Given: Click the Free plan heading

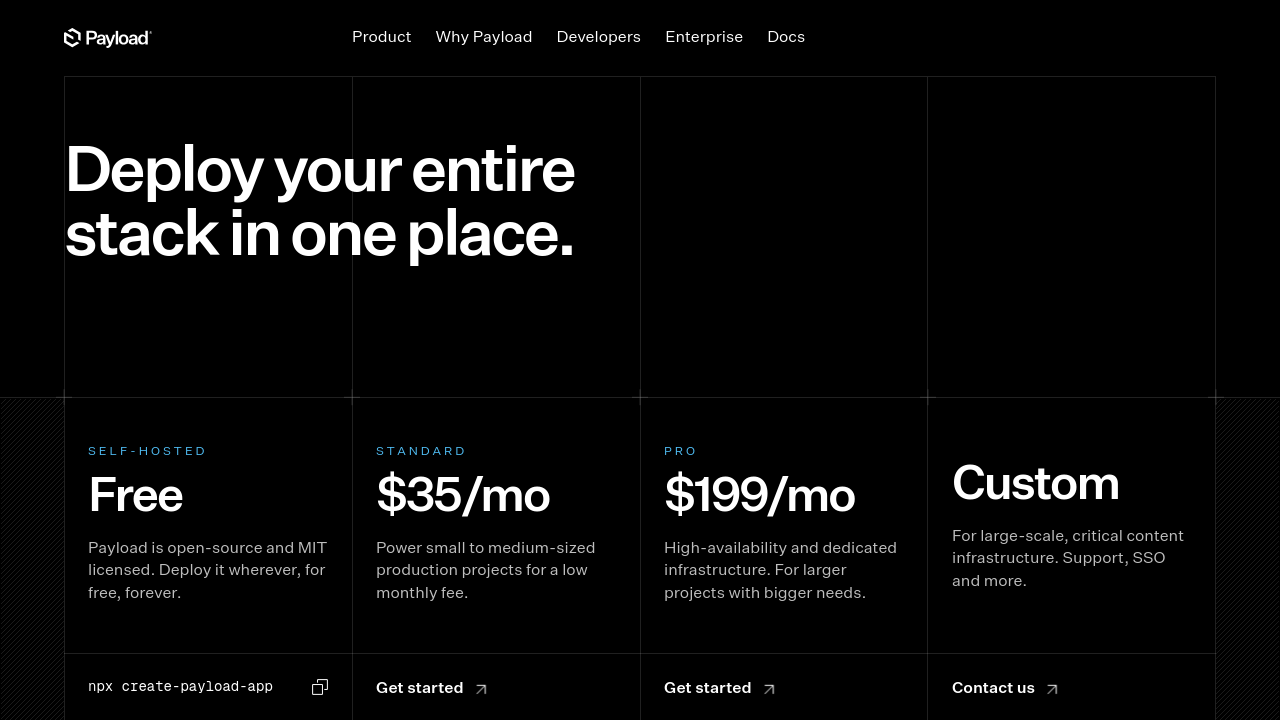Looking at the screenshot, I should tap(135, 495).
